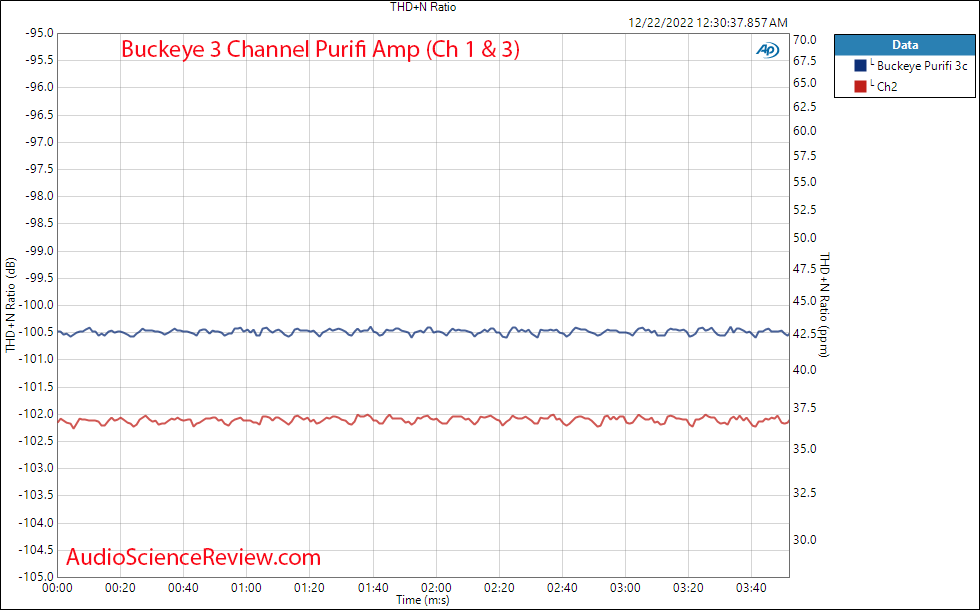Click the 01:00 time axis label
Screen dimensions: 980x610
click(246, 588)
